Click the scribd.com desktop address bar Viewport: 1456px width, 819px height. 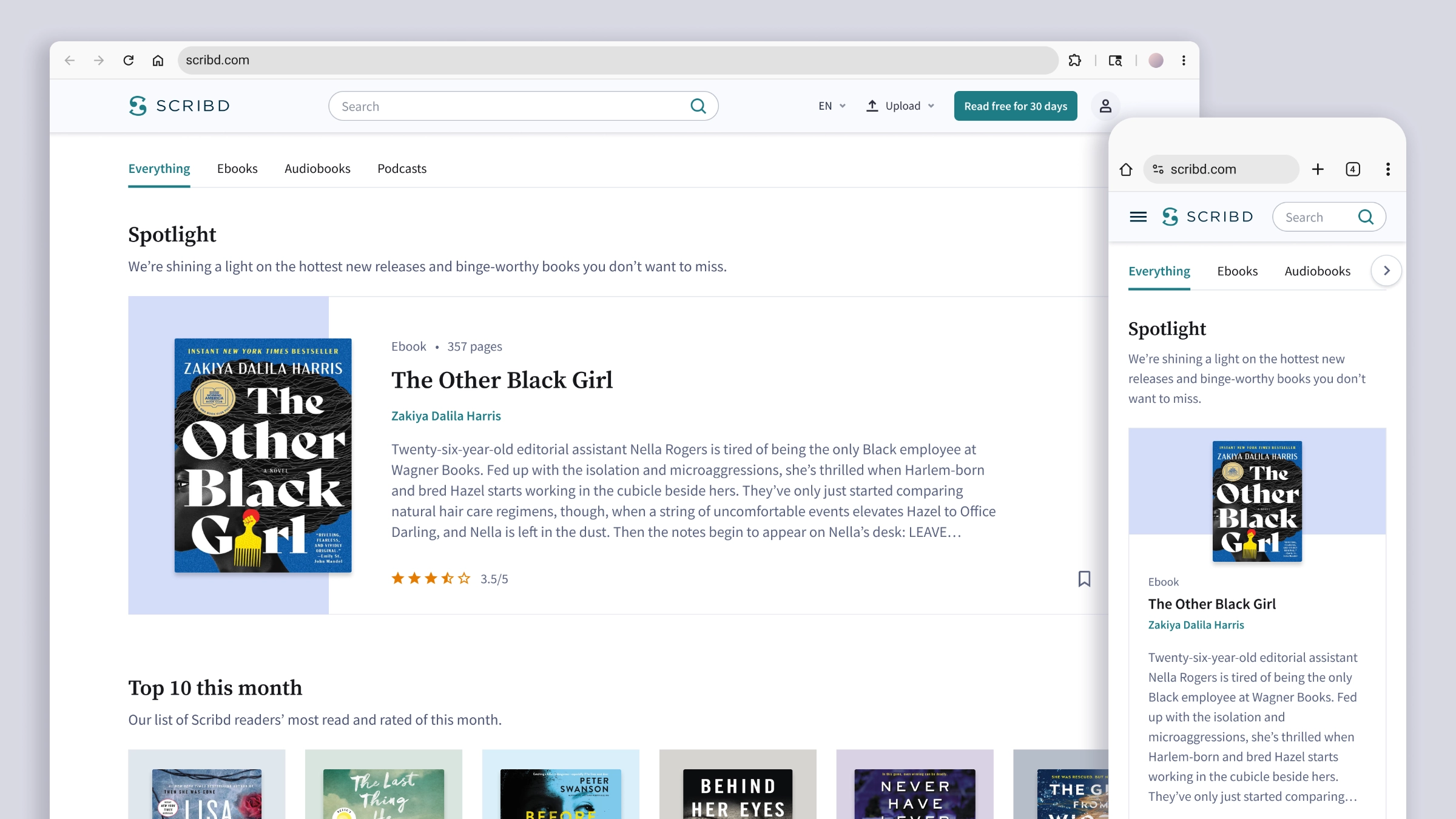[618, 60]
